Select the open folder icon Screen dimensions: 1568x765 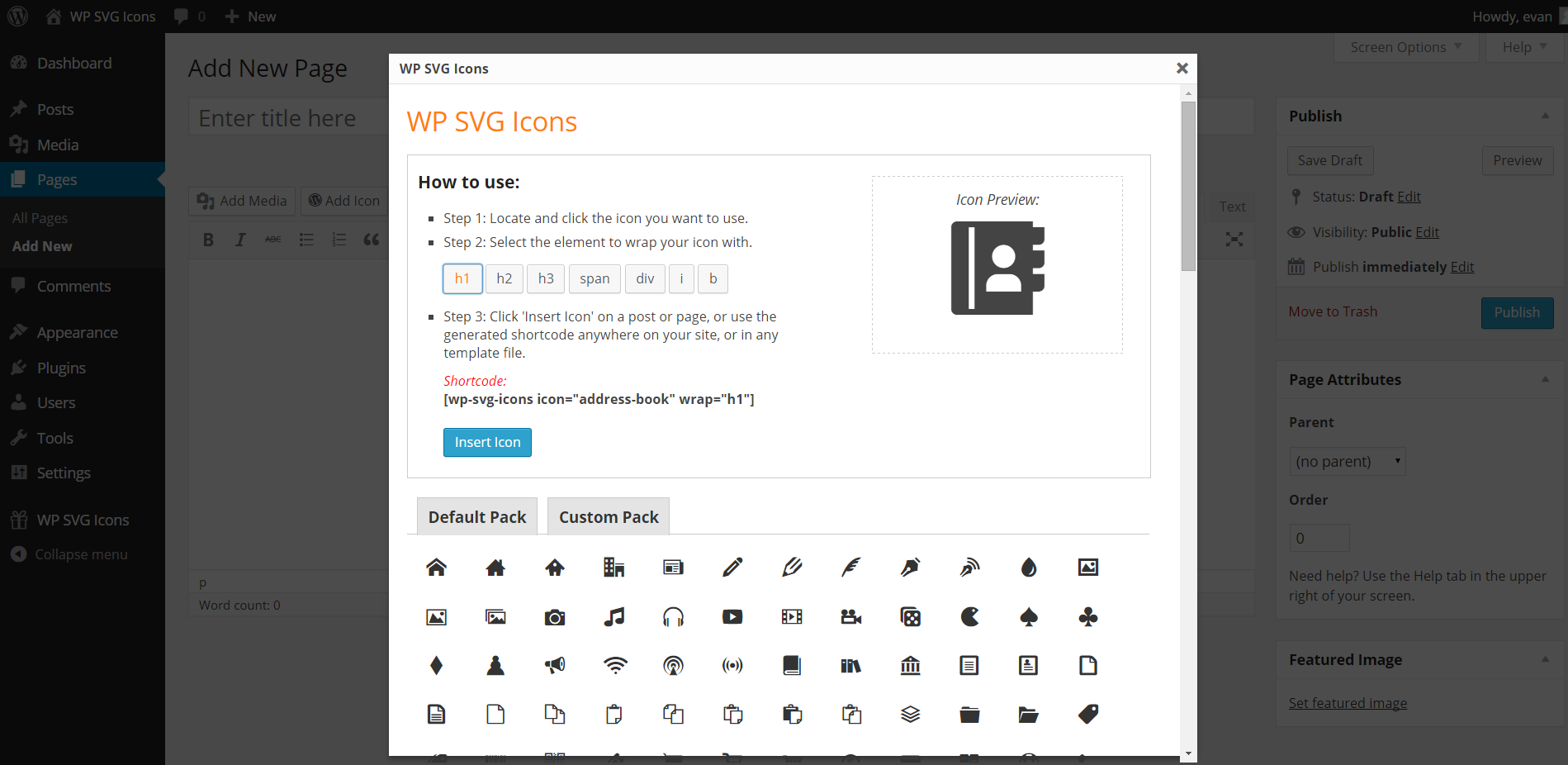1028,714
